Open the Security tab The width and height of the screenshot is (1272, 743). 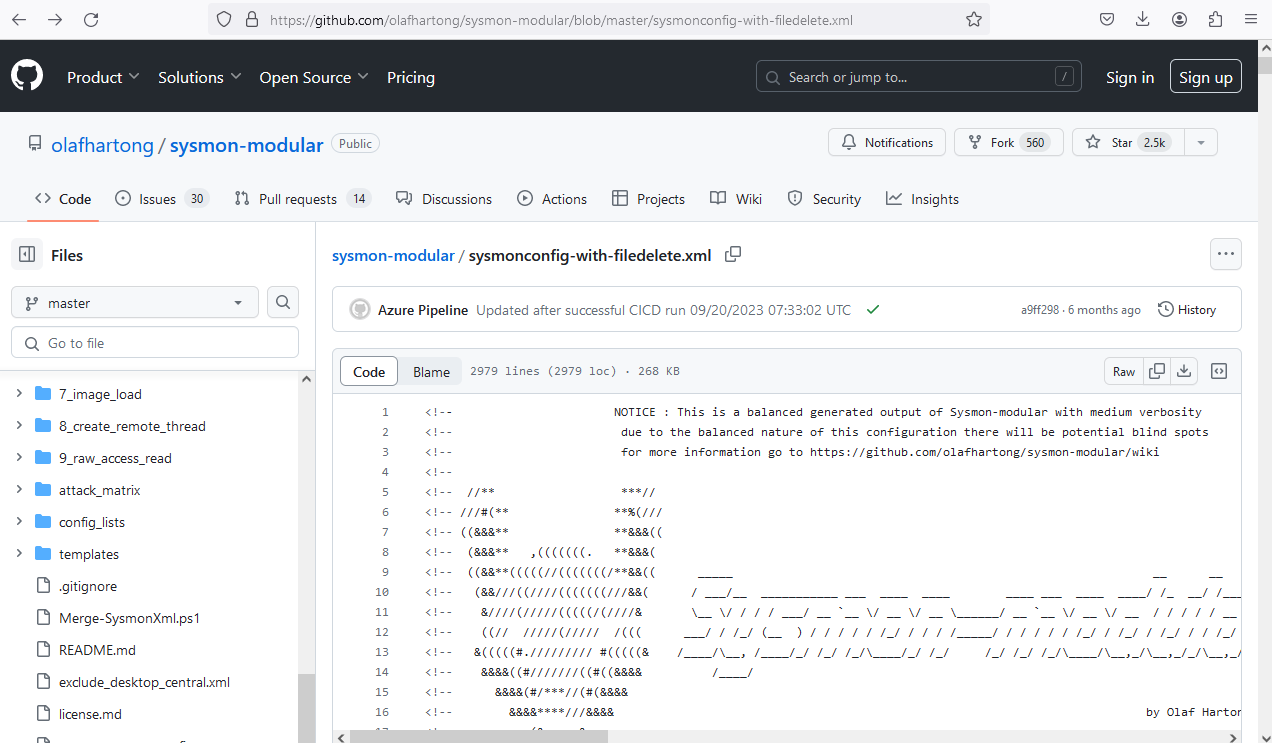click(824, 199)
